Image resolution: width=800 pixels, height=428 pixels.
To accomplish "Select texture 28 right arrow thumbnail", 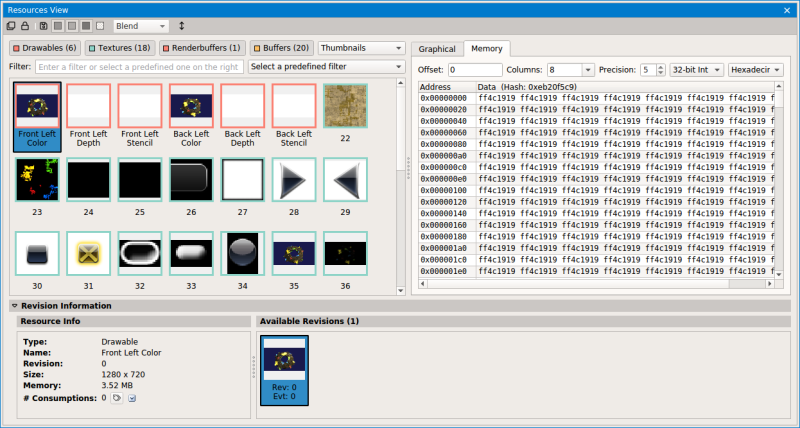I will [294, 187].
